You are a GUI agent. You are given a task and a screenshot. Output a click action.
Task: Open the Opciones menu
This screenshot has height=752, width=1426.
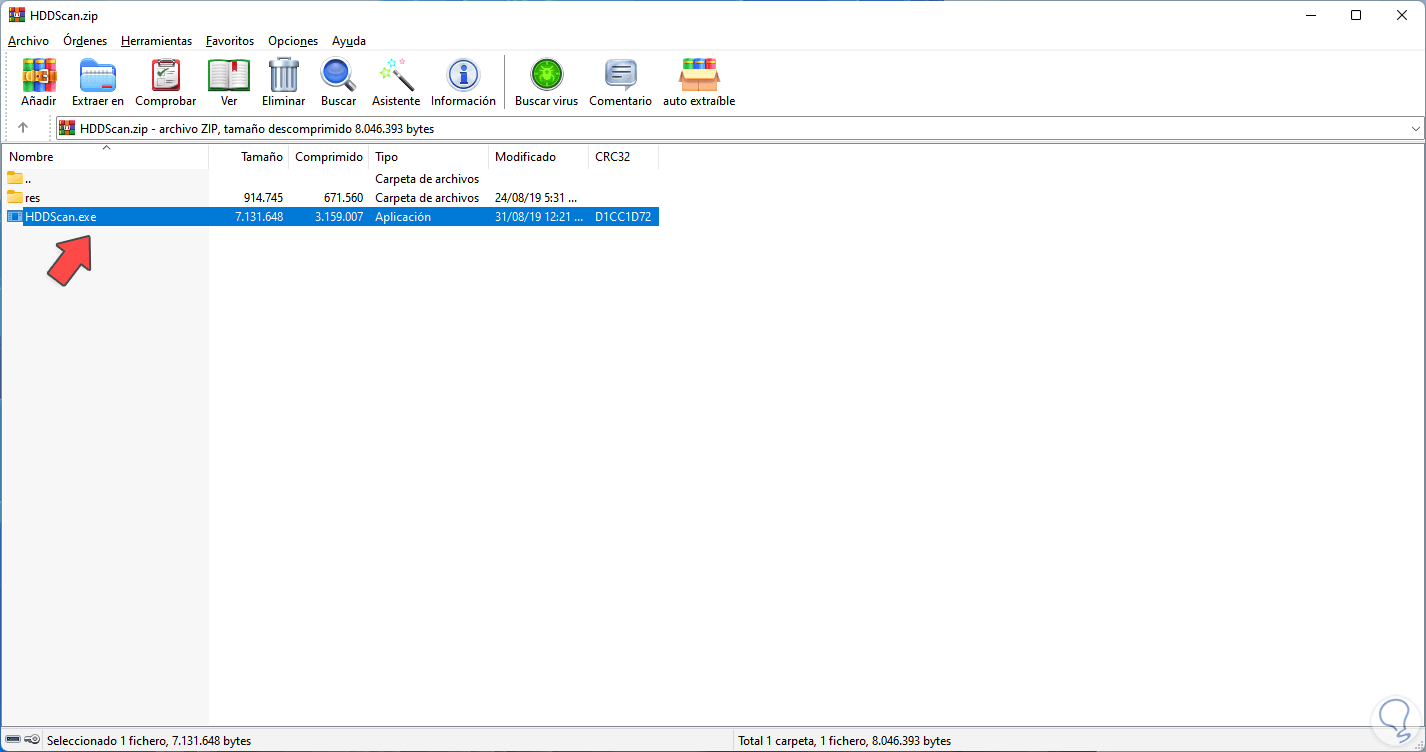coord(293,41)
